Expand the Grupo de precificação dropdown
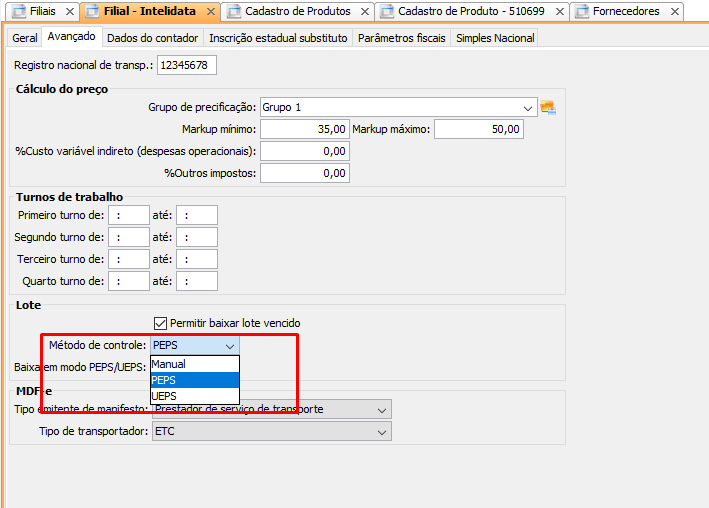The width and height of the screenshot is (709, 508). (527, 107)
